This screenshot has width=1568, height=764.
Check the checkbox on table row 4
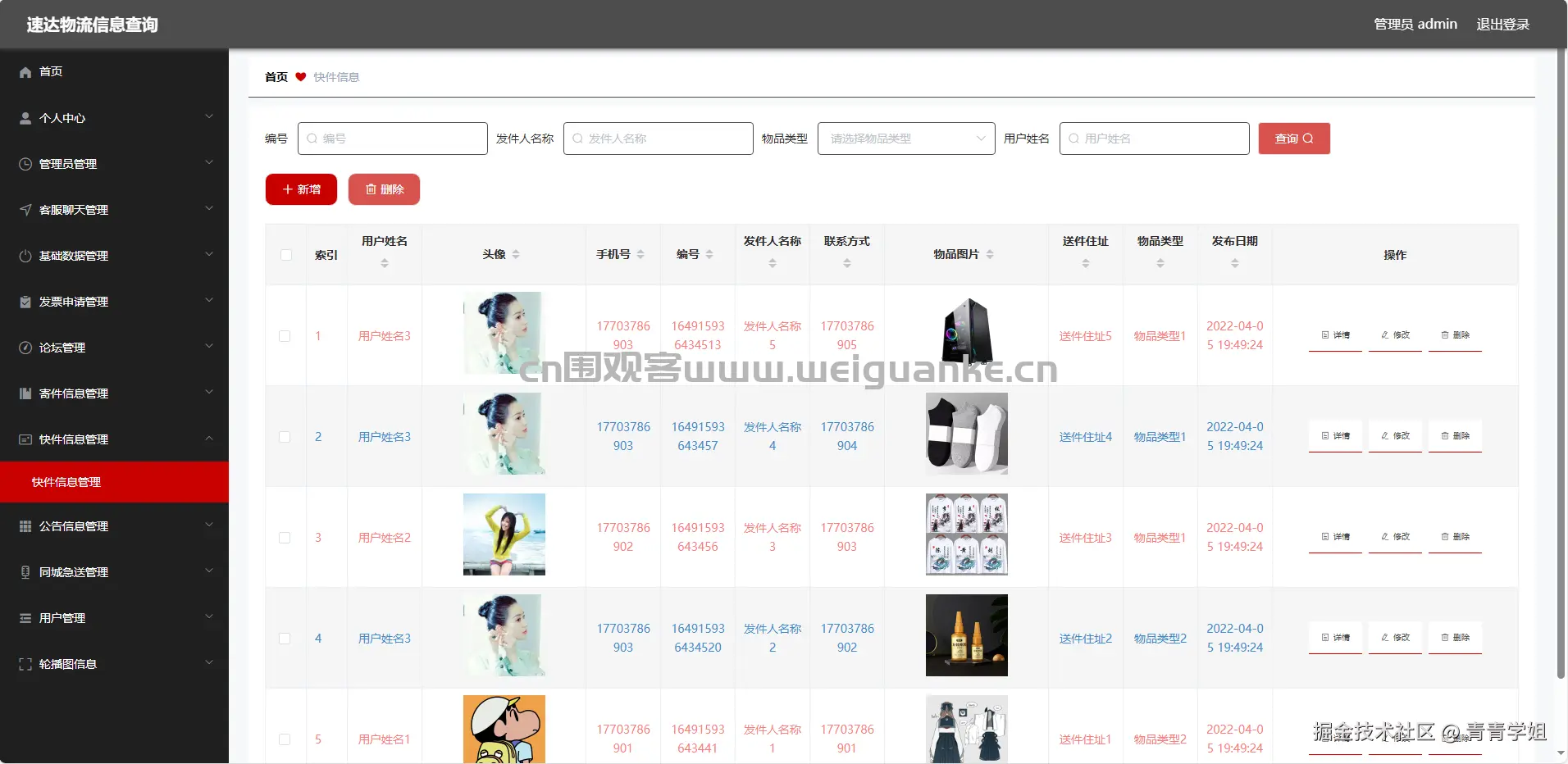285,639
